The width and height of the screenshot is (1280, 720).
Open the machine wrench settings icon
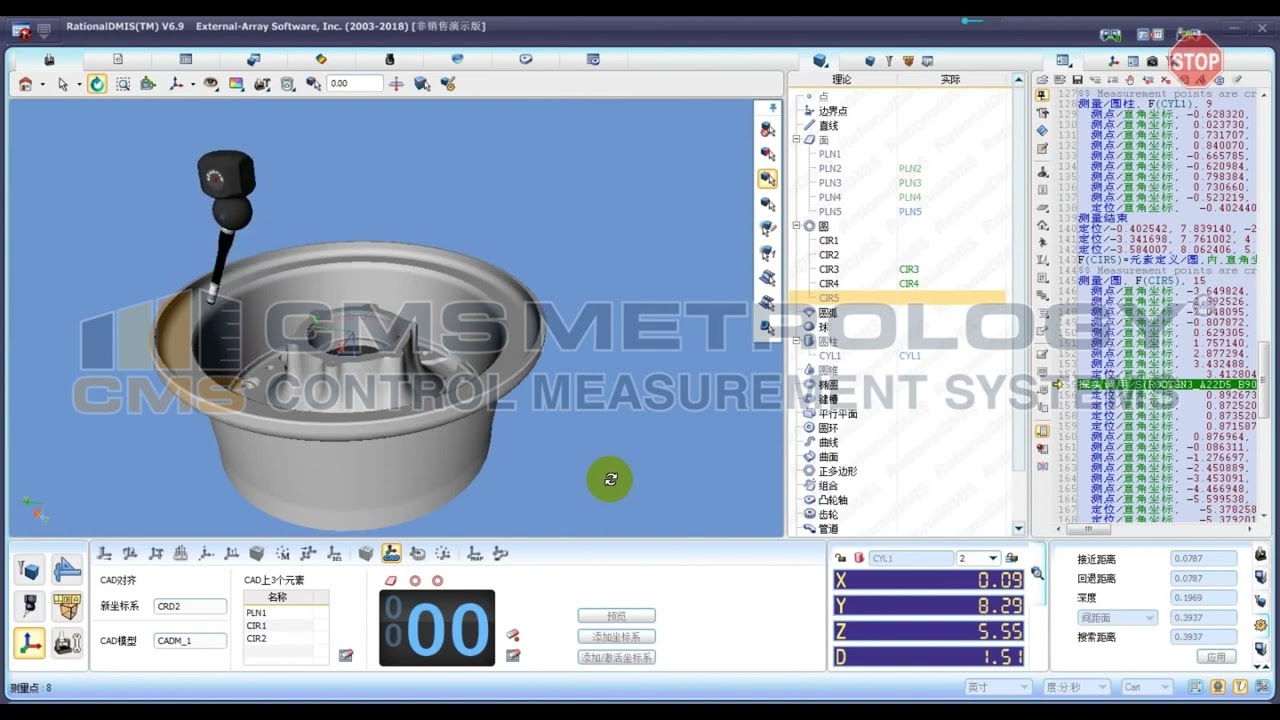tap(67, 643)
